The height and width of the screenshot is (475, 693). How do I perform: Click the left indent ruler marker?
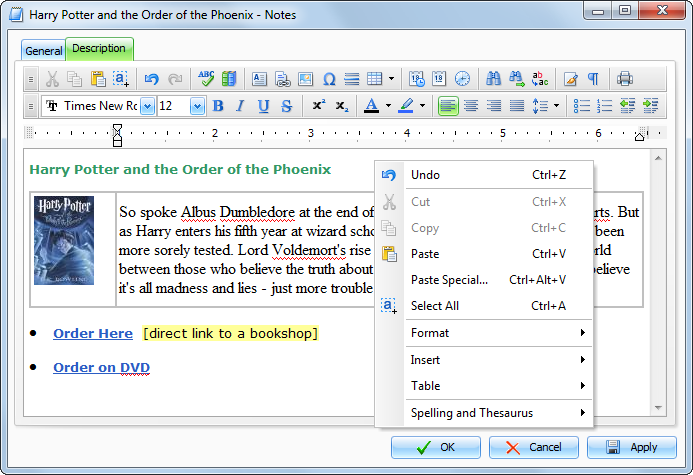pyautogui.click(x=117, y=135)
